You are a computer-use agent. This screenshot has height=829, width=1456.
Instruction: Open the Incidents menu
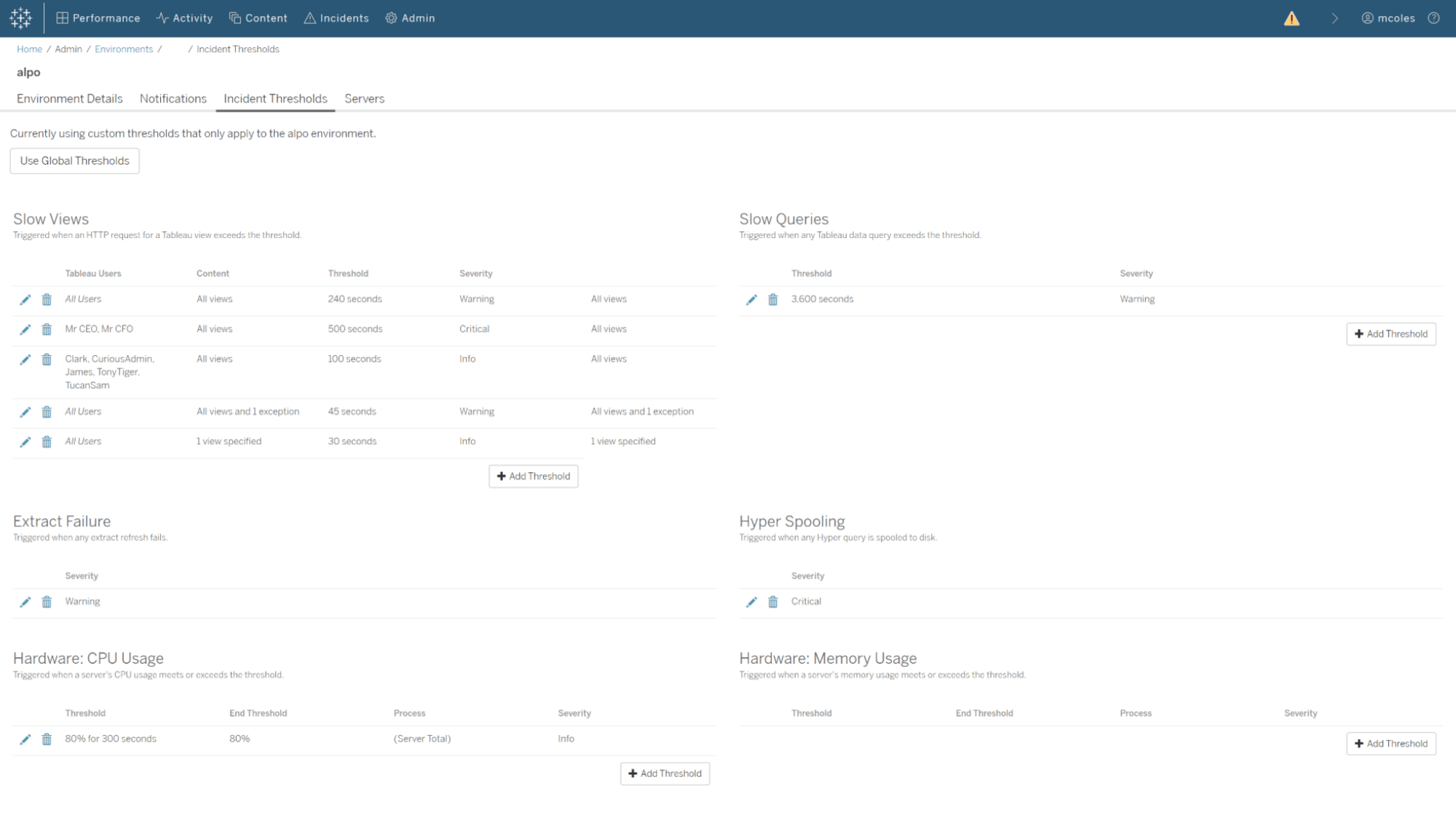coord(336,18)
